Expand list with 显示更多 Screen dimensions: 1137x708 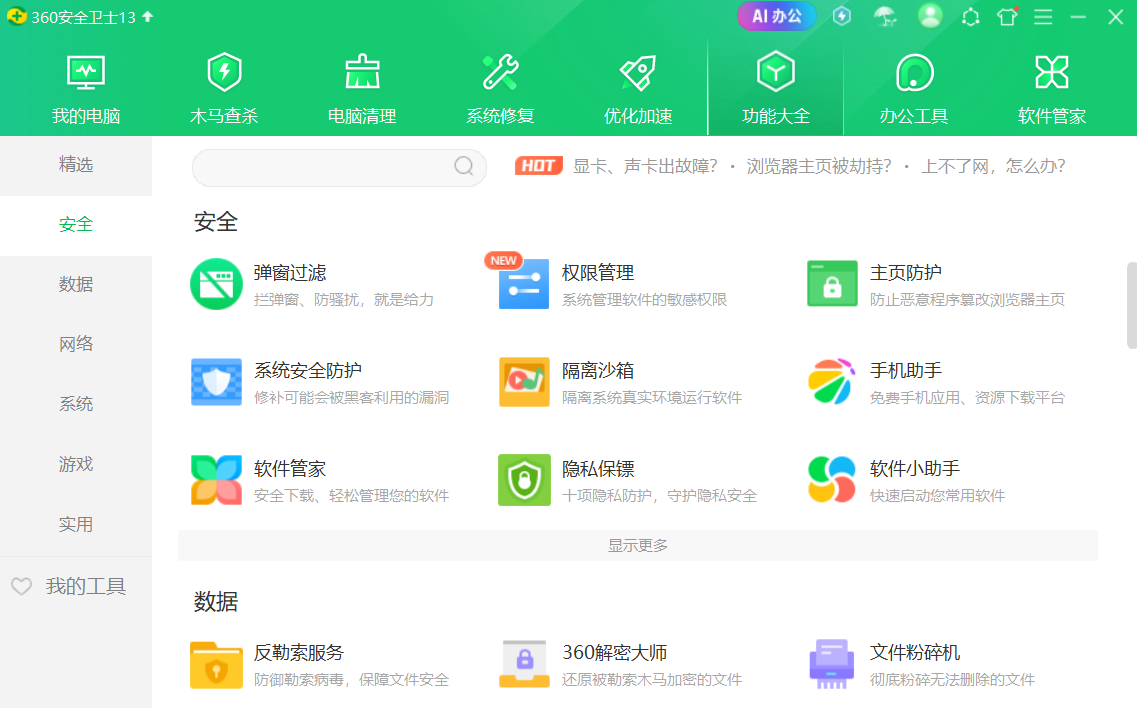pyautogui.click(x=637, y=546)
